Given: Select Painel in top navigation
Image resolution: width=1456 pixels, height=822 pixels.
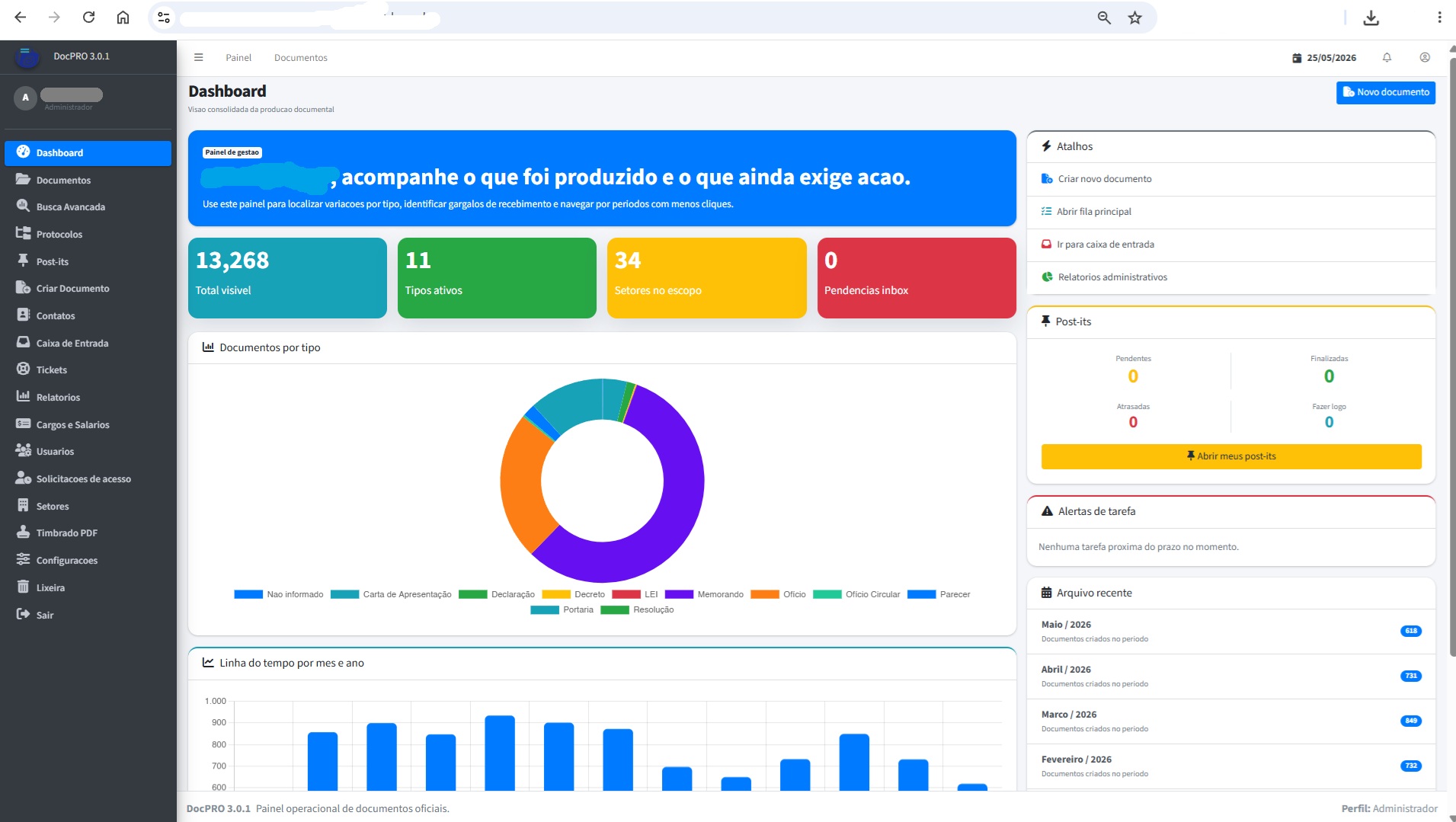Looking at the screenshot, I should (238, 57).
